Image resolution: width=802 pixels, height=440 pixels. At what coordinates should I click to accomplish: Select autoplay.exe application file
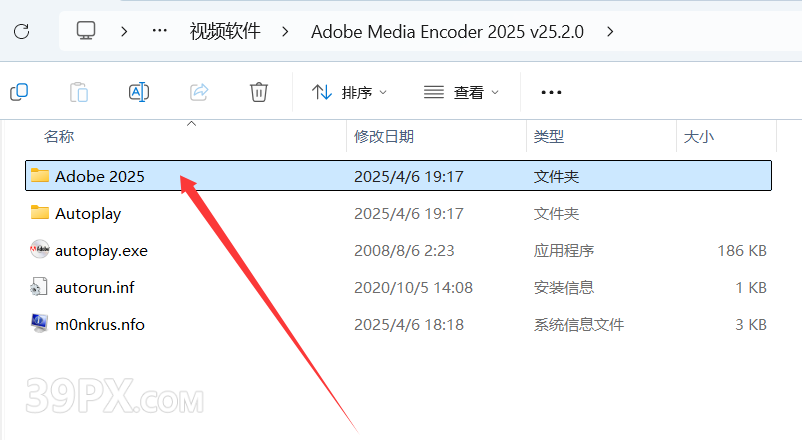398,251
